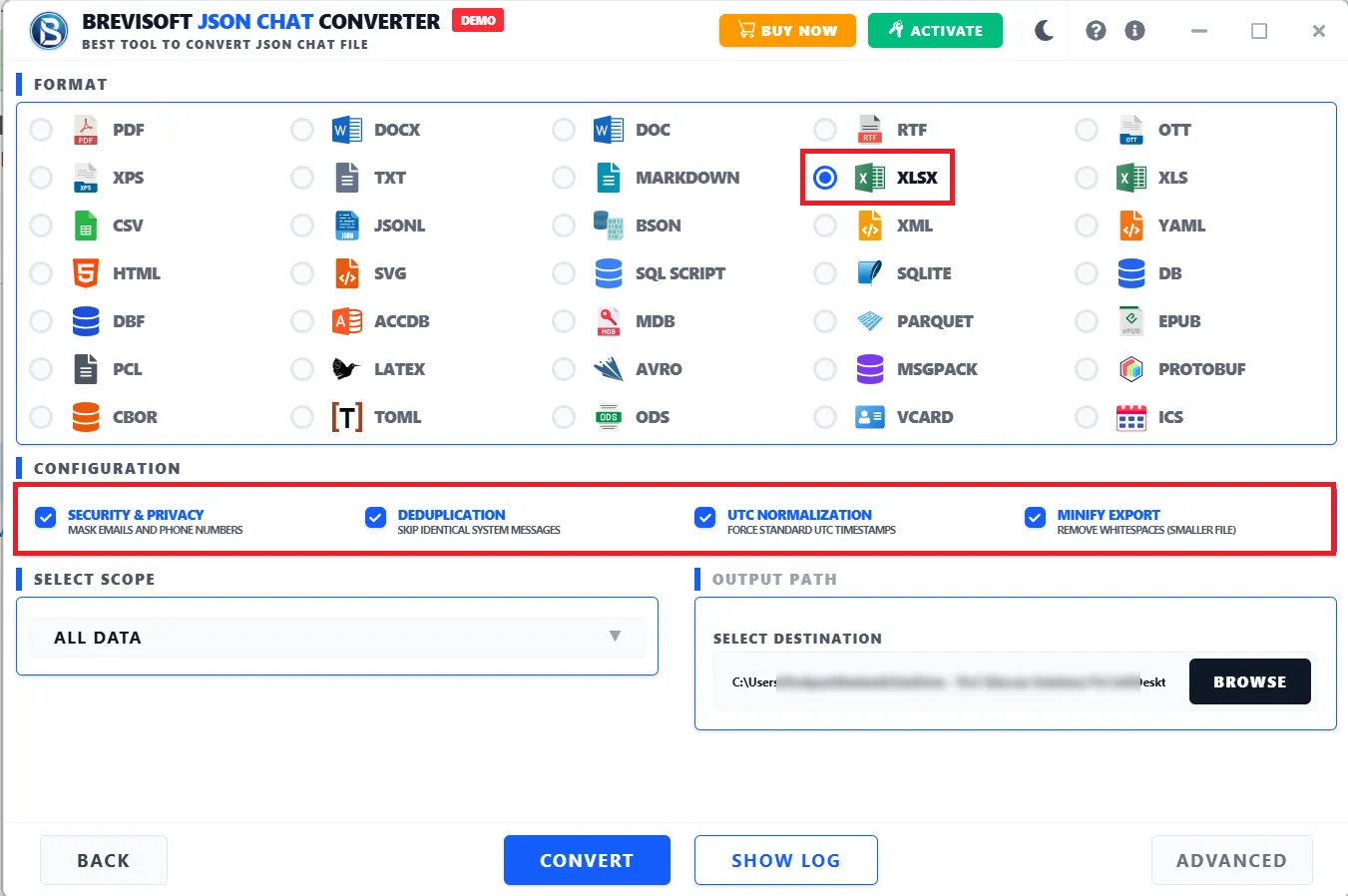Click the Brevisoft logo

pyautogui.click(x=49, y=31)
